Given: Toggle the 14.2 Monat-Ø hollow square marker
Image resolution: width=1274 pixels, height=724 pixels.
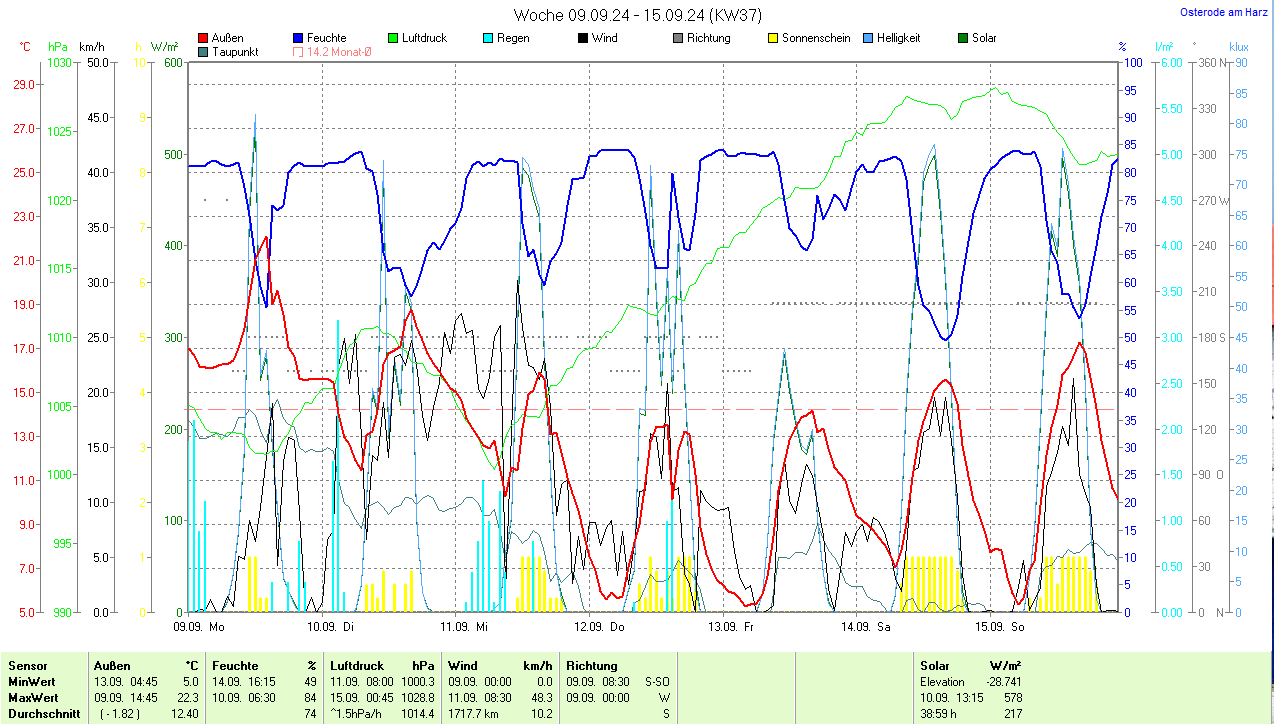Looking at the screenshot, I should (299, 52).
